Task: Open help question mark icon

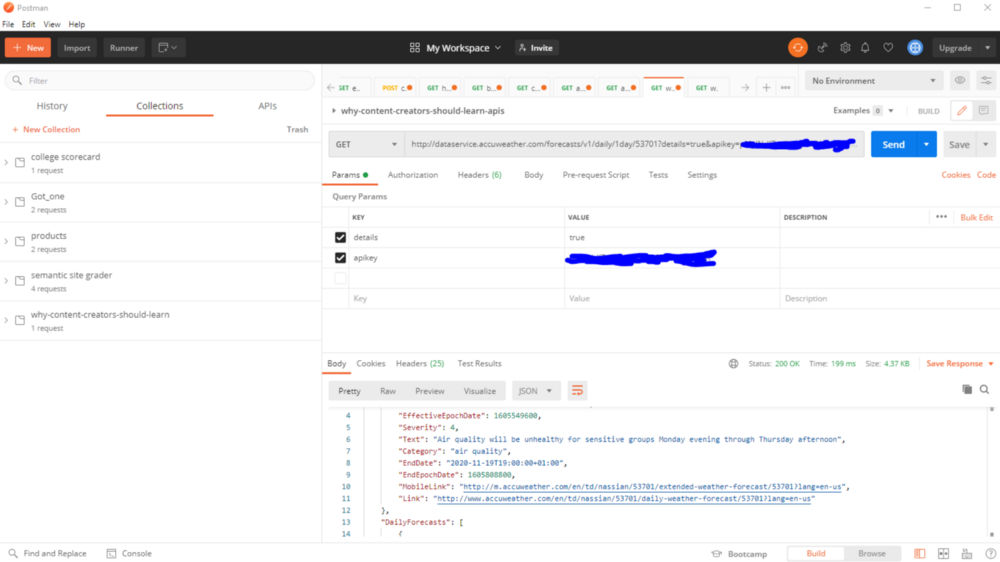Action: (990, 553)
